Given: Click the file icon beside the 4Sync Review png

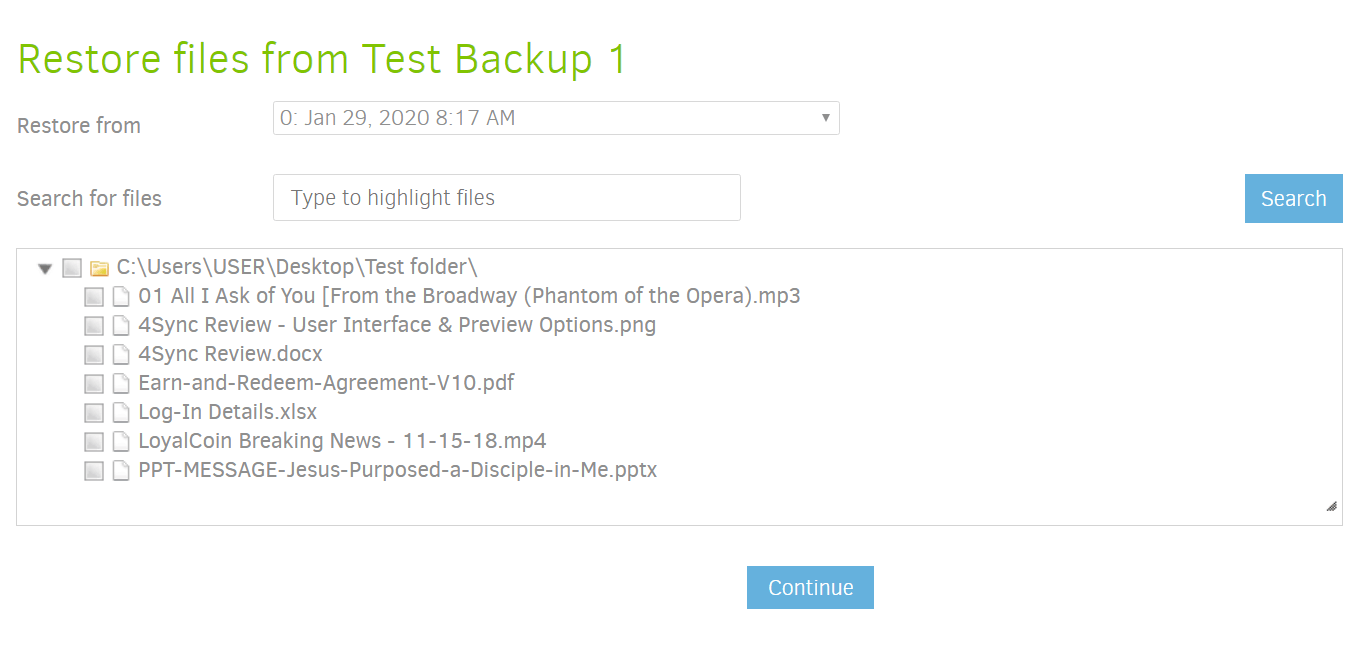Looking at the screenshot, I should [x=122, y=325].
